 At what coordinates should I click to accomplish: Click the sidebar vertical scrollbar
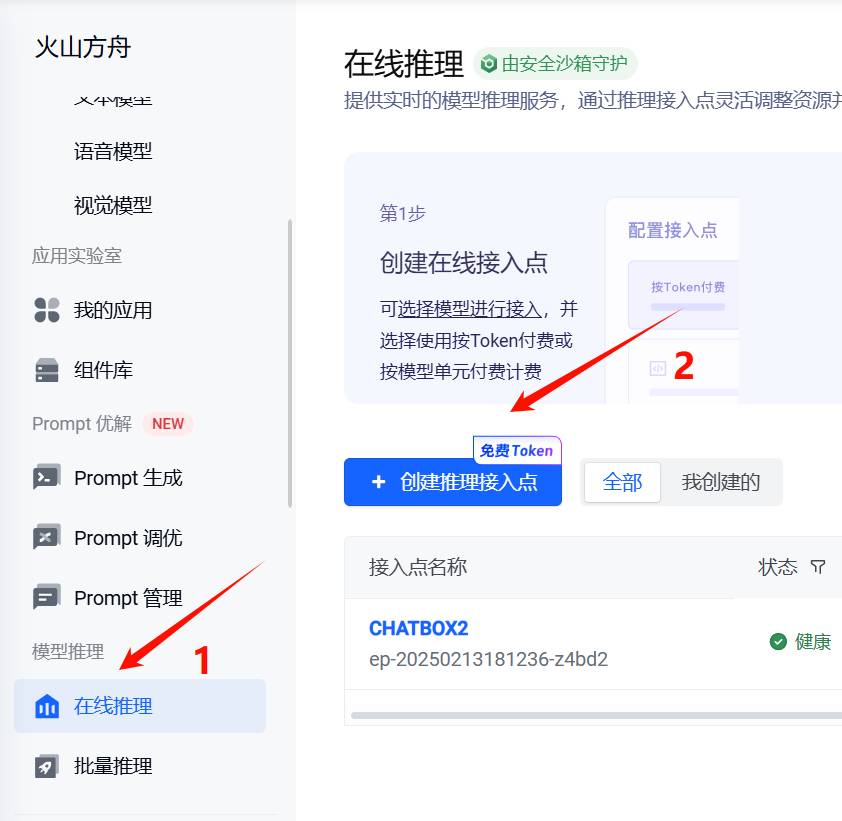(290, 363)
